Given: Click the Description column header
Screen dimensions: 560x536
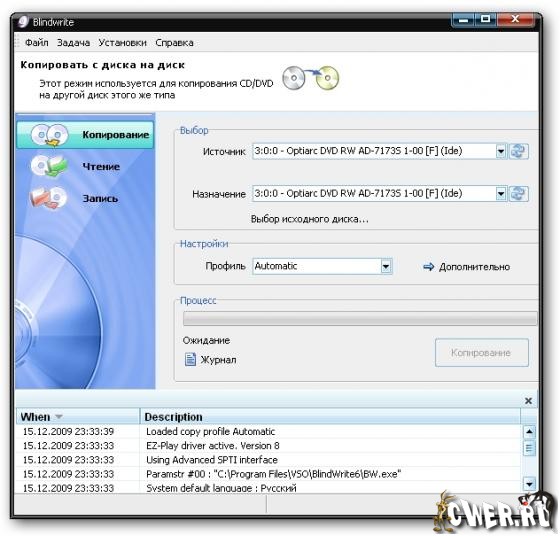Looking at the screenshot, I should click(x=330, y=417).
